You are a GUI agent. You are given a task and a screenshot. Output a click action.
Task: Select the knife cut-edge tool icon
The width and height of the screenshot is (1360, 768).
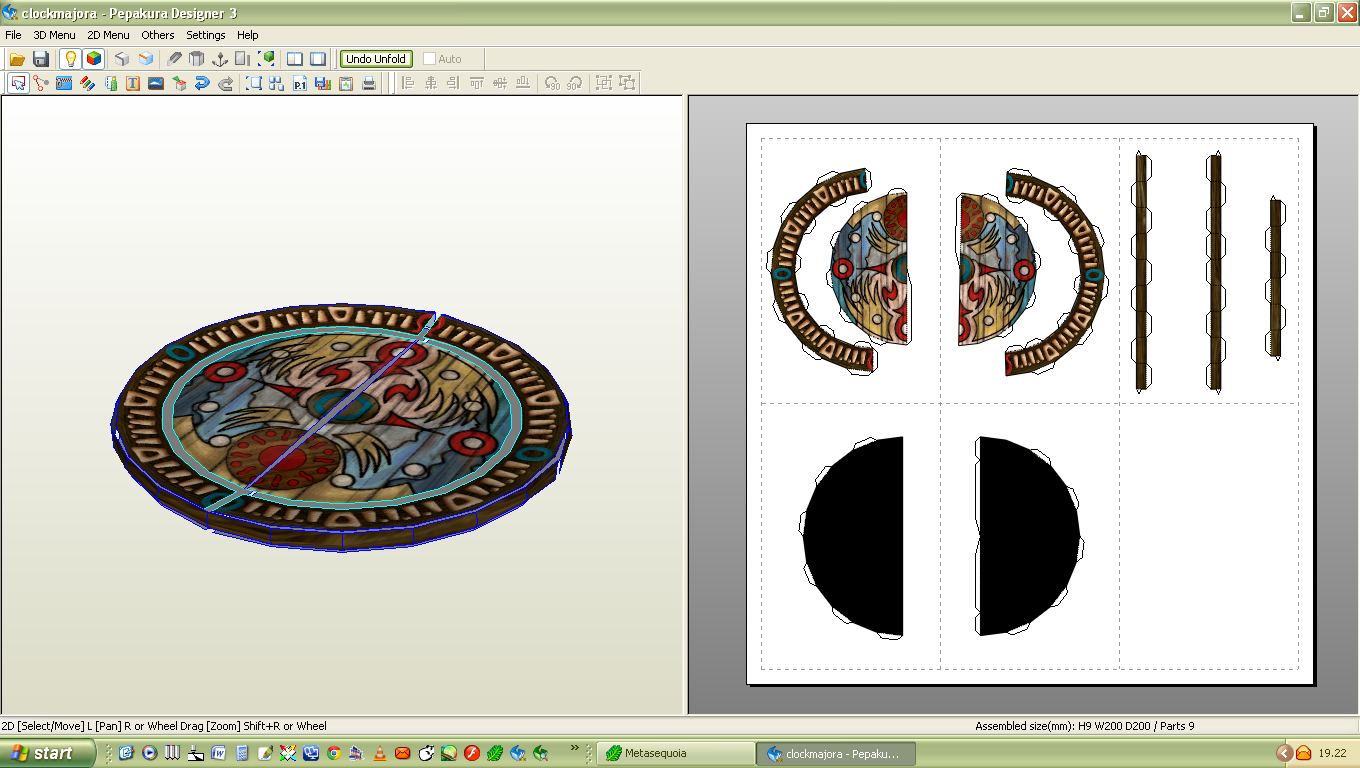coord(174,59)
